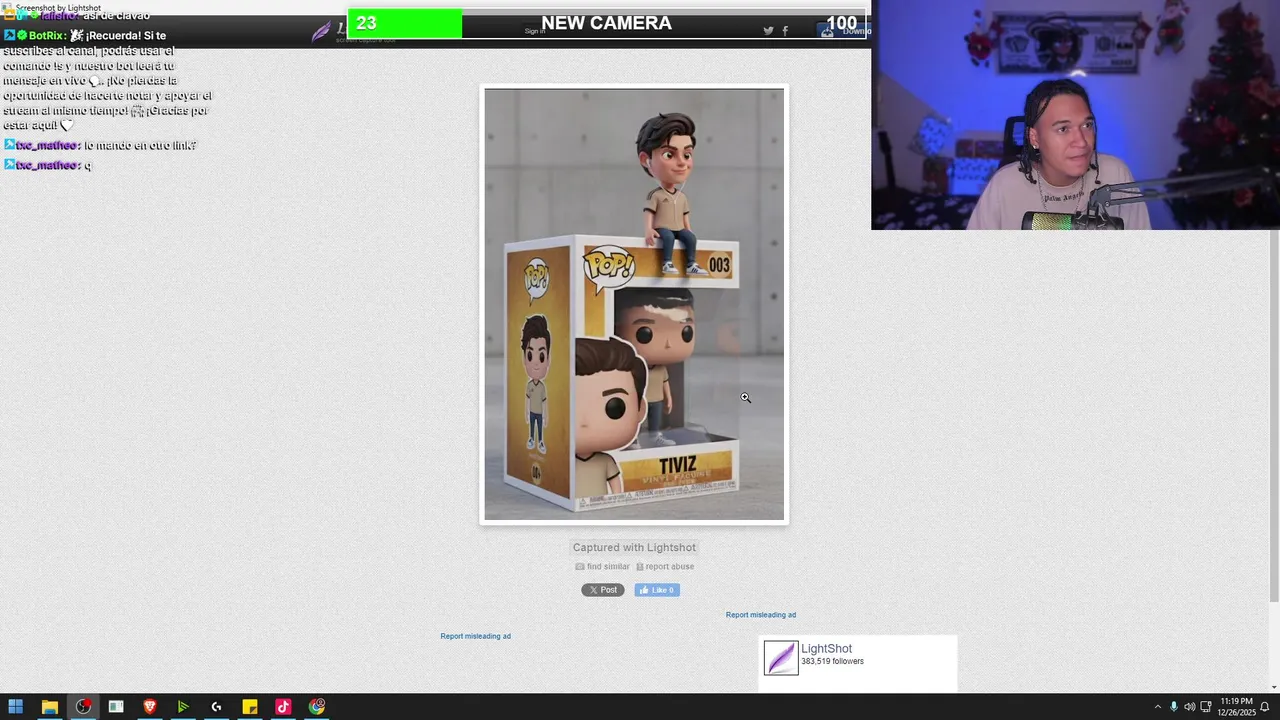Click the Download button in header

point(845,31)
